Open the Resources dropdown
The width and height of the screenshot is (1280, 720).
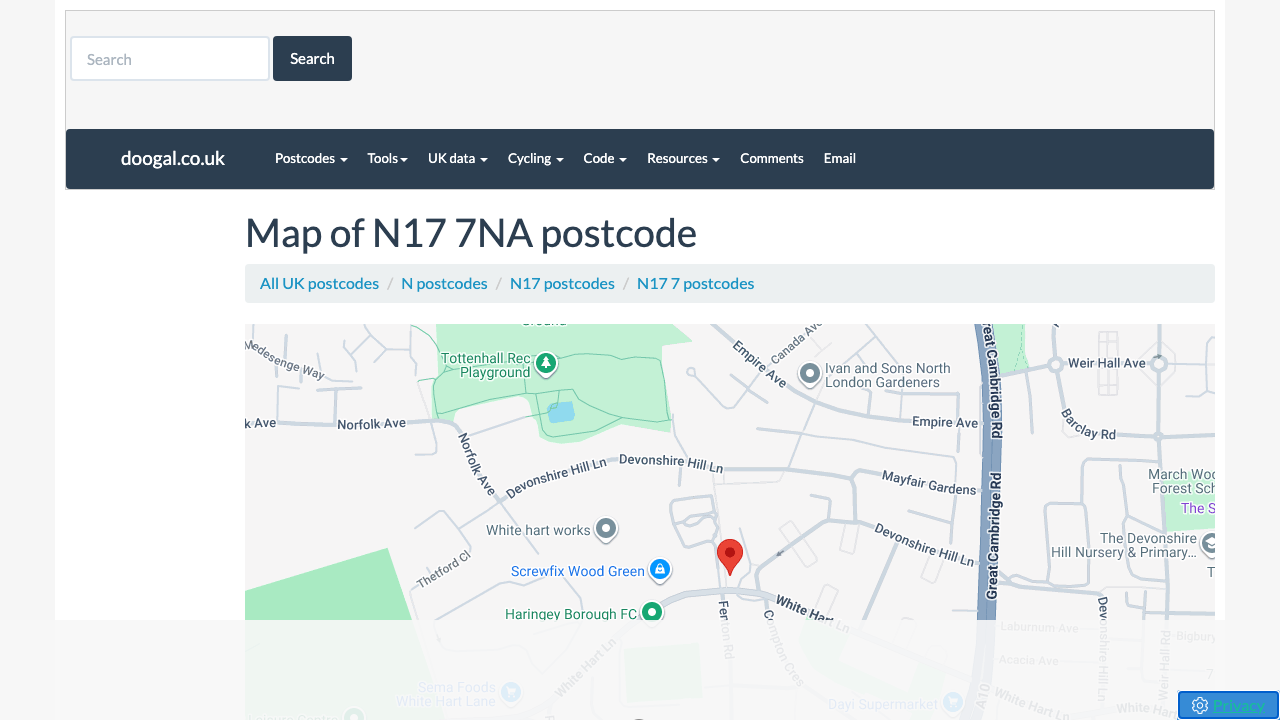coord(683,158)
